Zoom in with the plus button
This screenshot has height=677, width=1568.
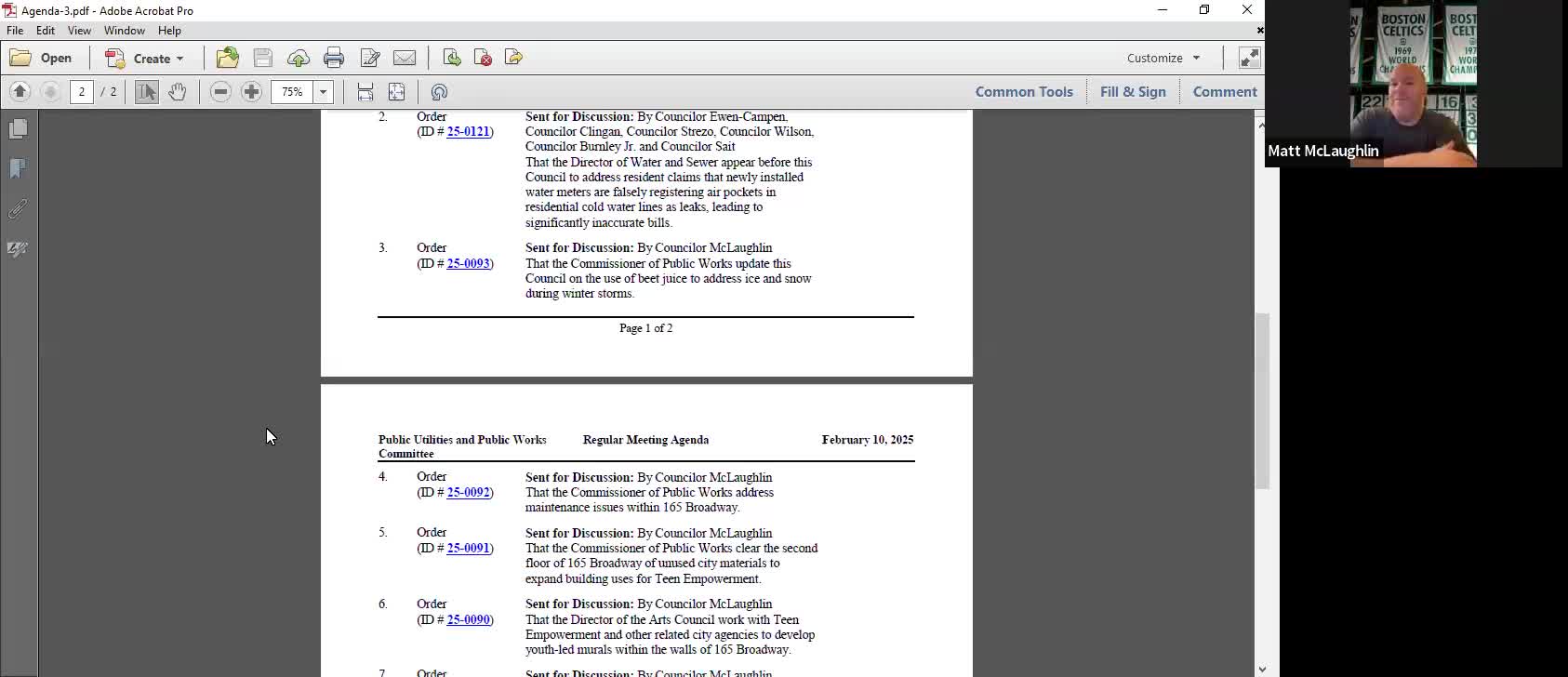[251, 91]
